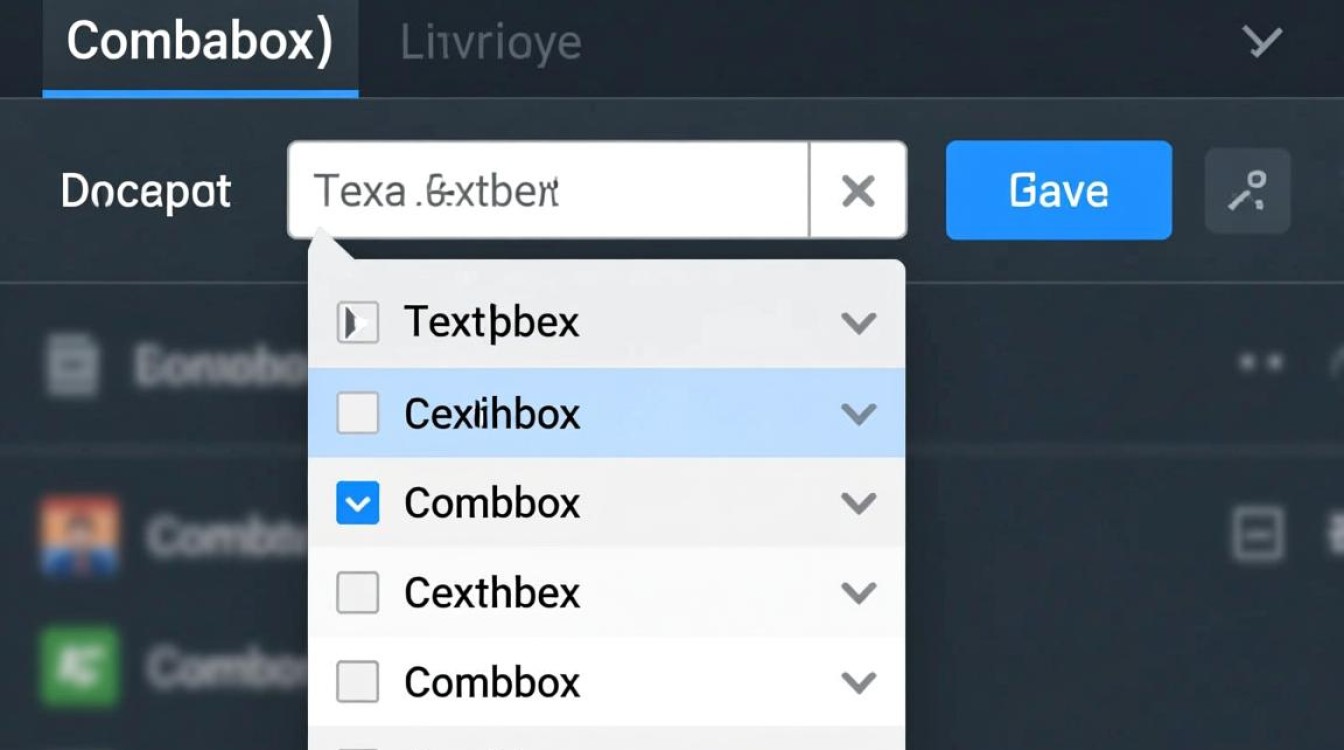Viewport: 1344px width, 750px height.
Task: Expand the chevron next to the checked Combbox
Action: coord(858,503)
